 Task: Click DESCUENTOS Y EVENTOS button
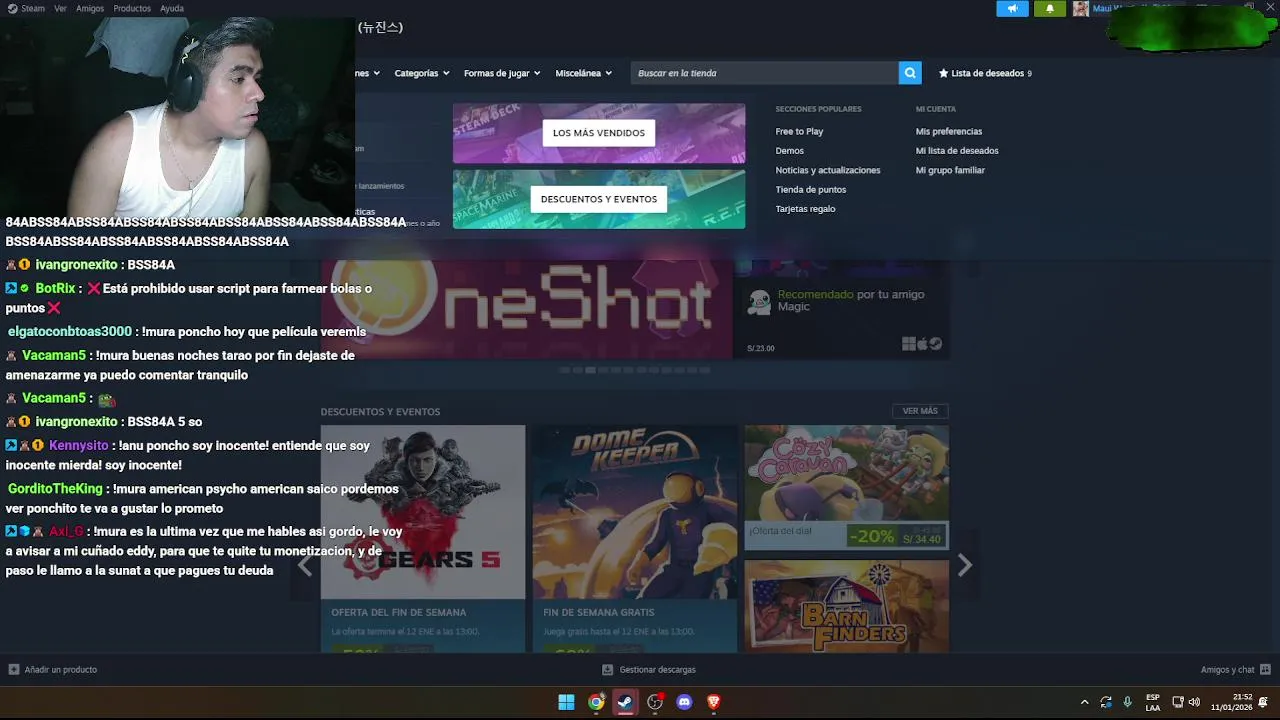599,199
